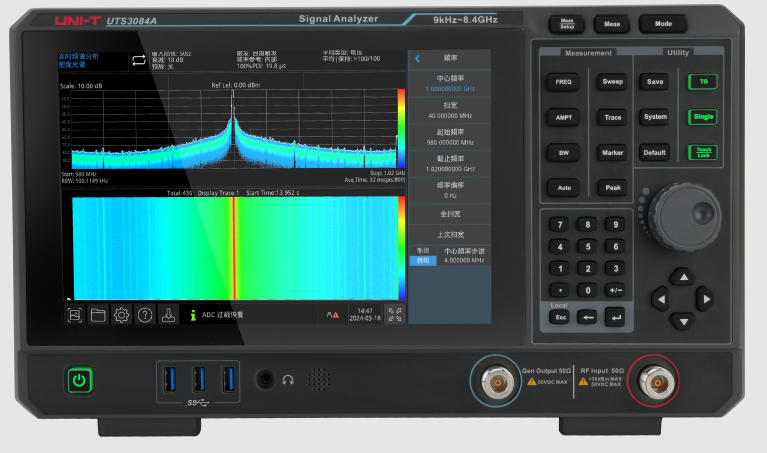This screenshot has width=767, height=453.
Task: Push the Meas Setup key
Action: coord(566,23)
